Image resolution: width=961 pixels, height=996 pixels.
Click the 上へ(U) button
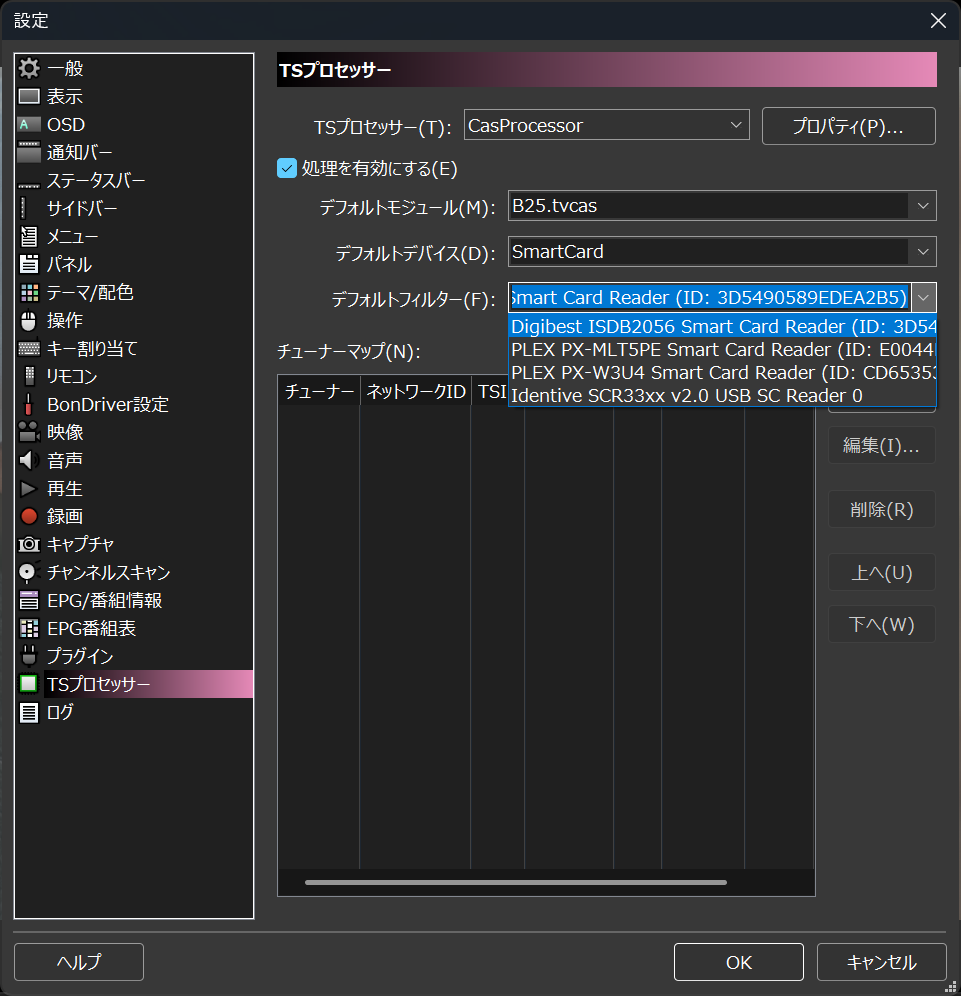(882, 572)
